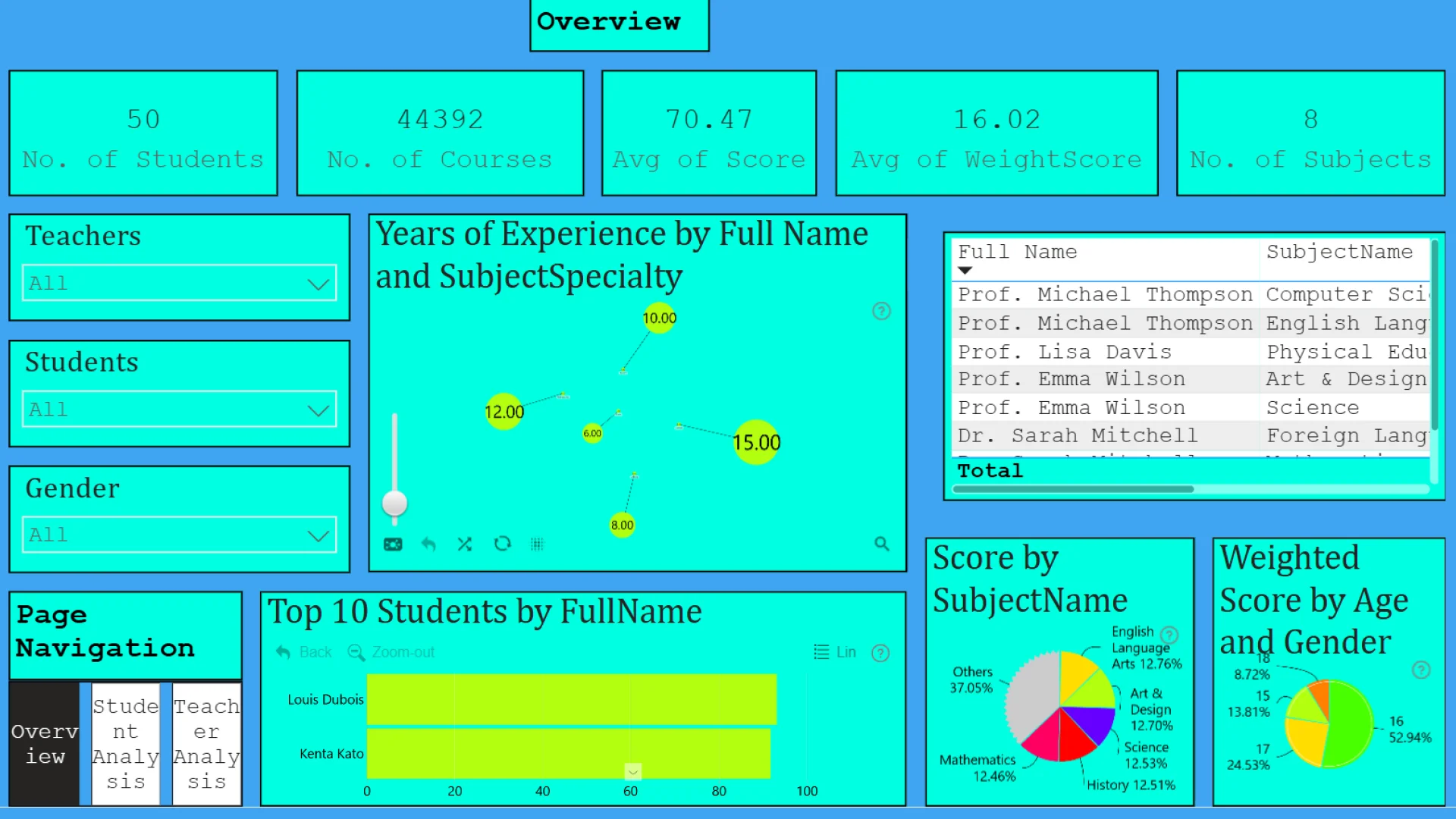This screenshot has height=819, width=1456.
Task: Click Zoom-out on Top 10 Students chart
Action: [391, 652]
